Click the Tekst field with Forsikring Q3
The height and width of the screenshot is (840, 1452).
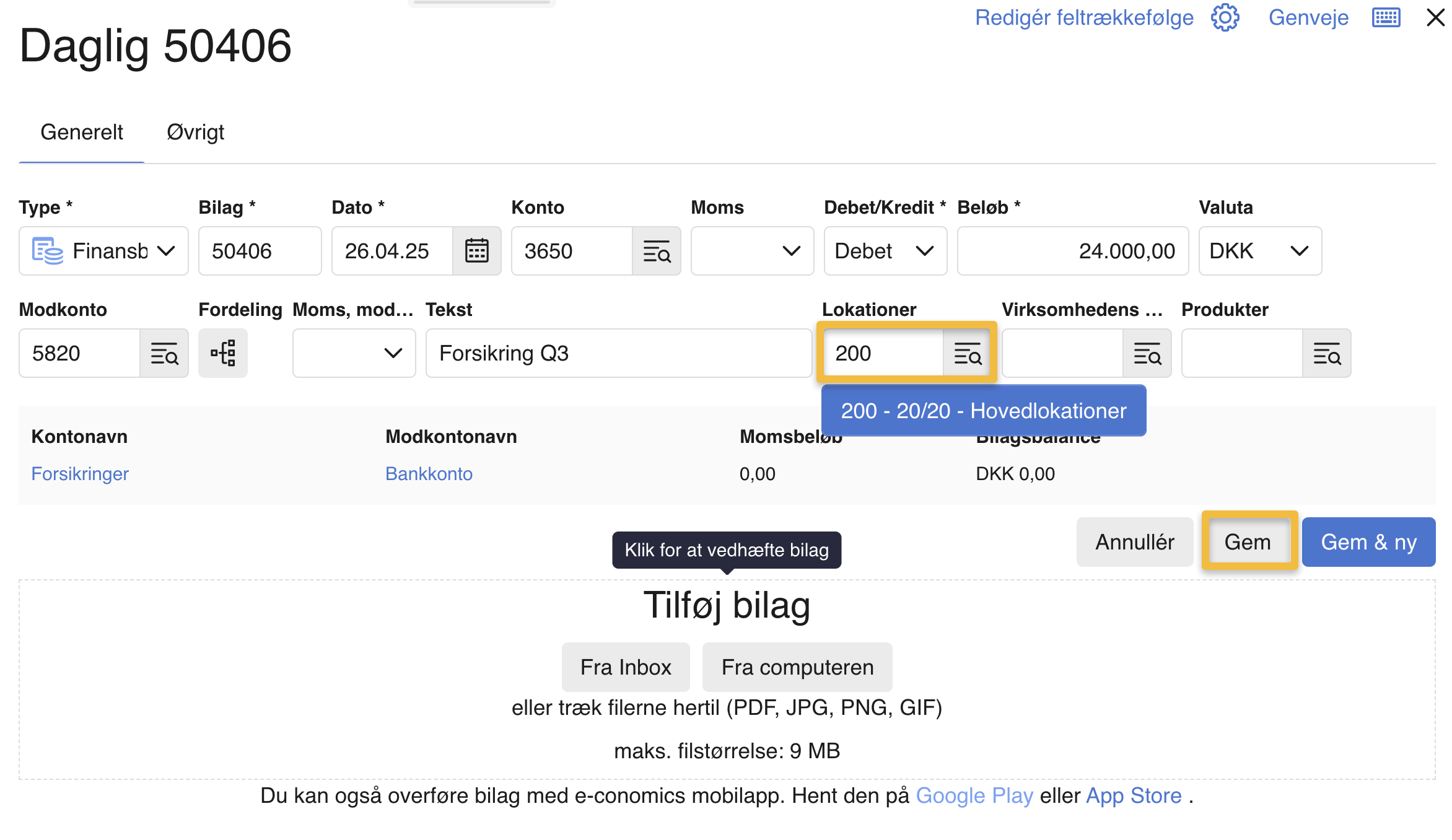(x=618, y=353)
